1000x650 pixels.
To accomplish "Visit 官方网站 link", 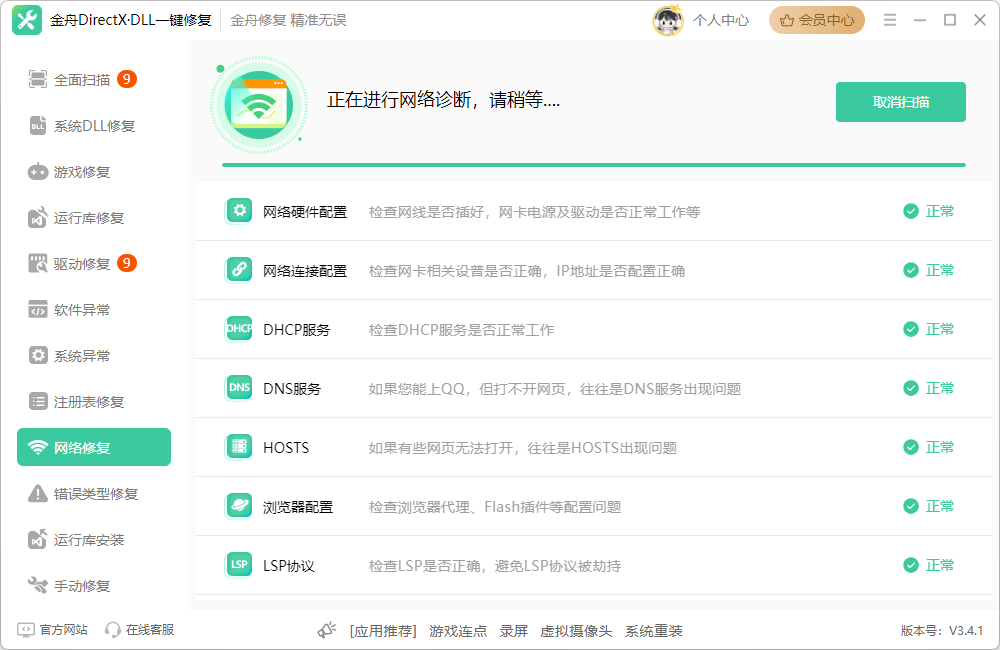I will (63, 630).
